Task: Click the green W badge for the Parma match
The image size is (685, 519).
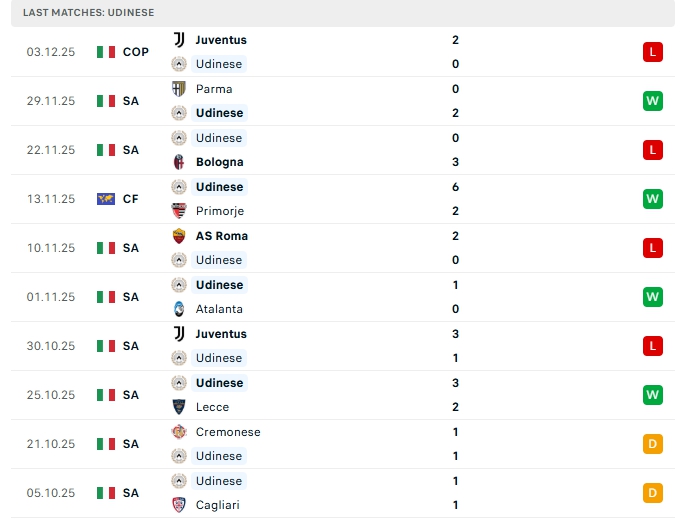Action: (653, 101)
